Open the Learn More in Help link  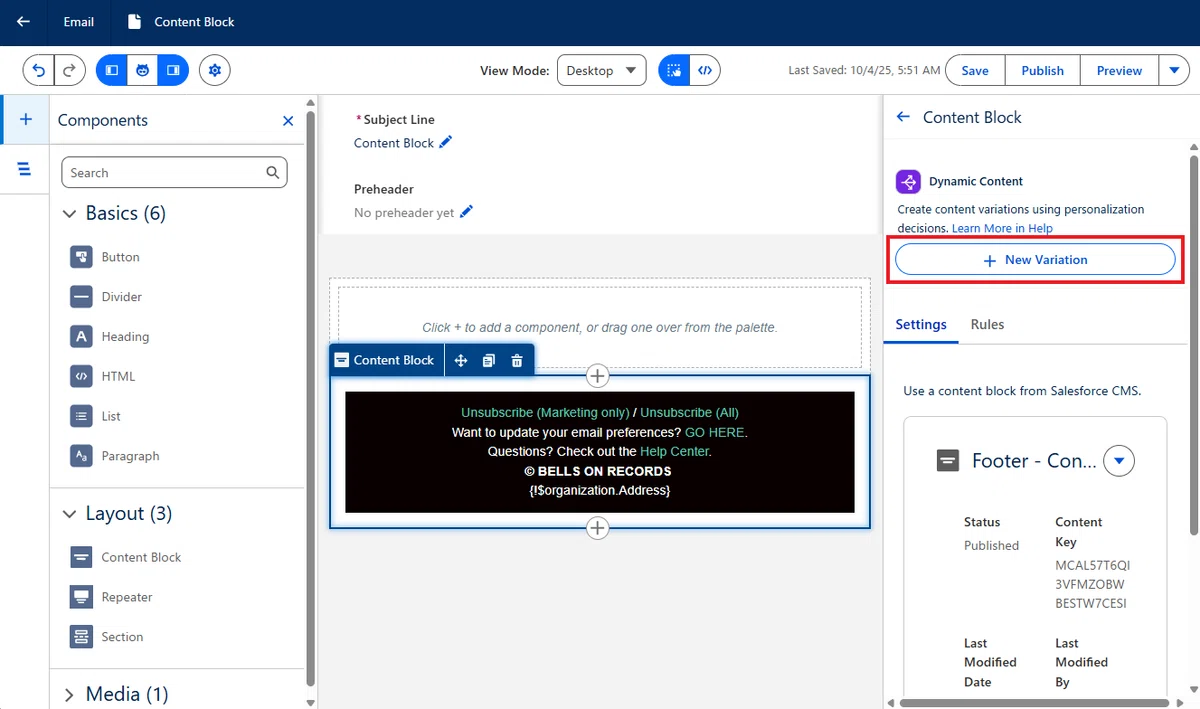pyautogui.click(x=1002, y=228)
